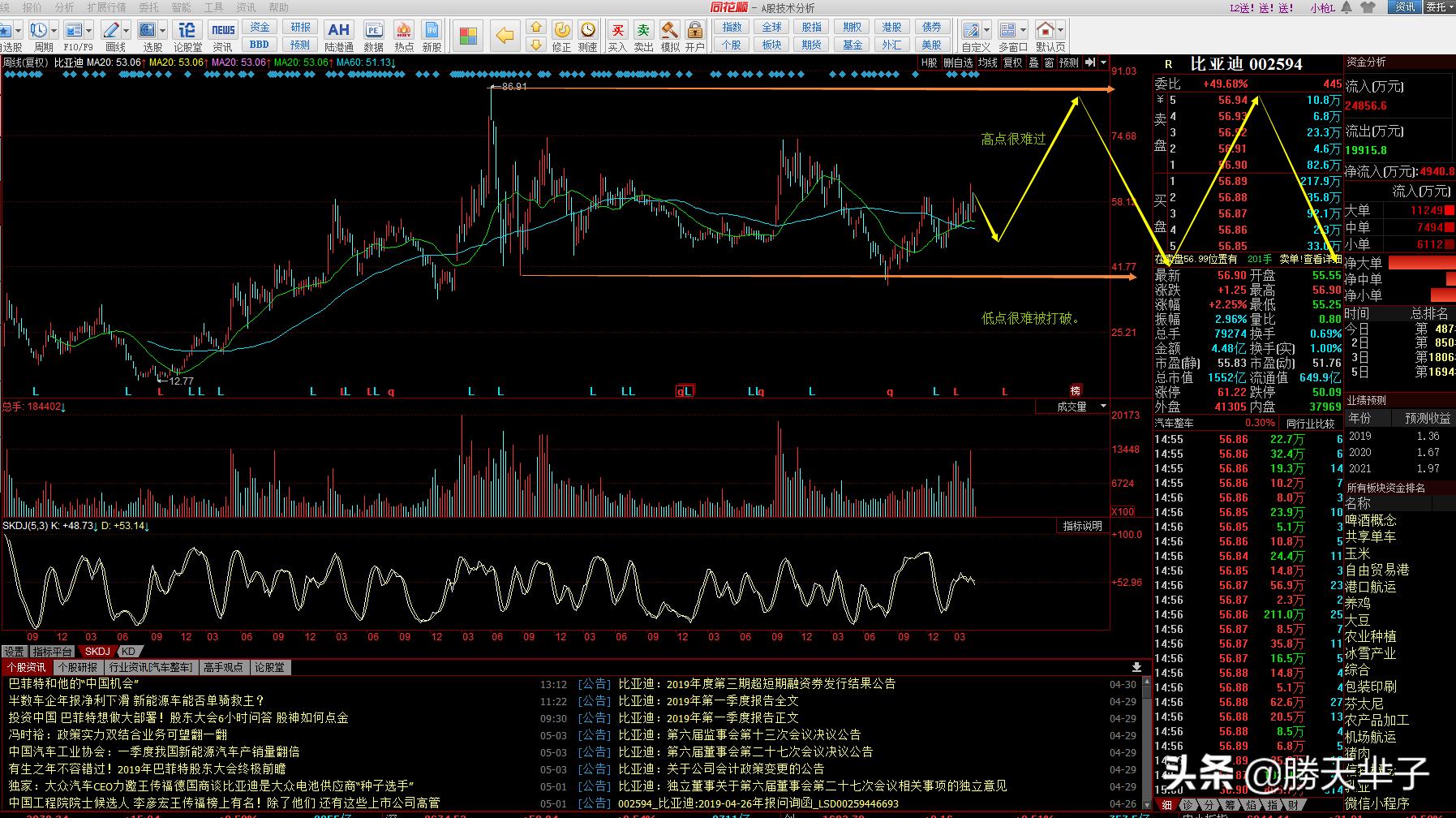Expand the 成交量 indicator dropdown
Screen dimensions: 1456x818
pyautogui.click(x=1103, y=406)
